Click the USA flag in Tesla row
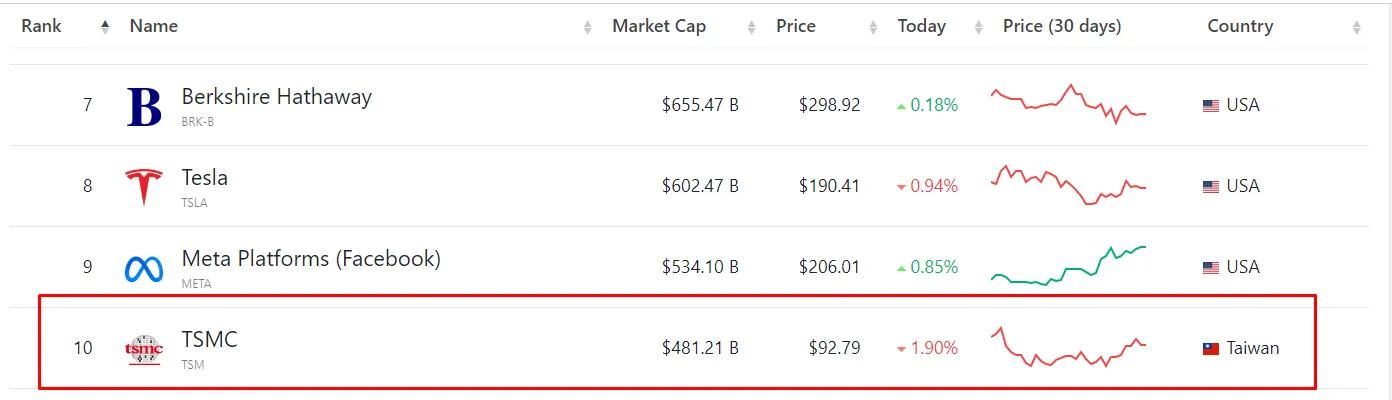 (x=1211, y=187)
